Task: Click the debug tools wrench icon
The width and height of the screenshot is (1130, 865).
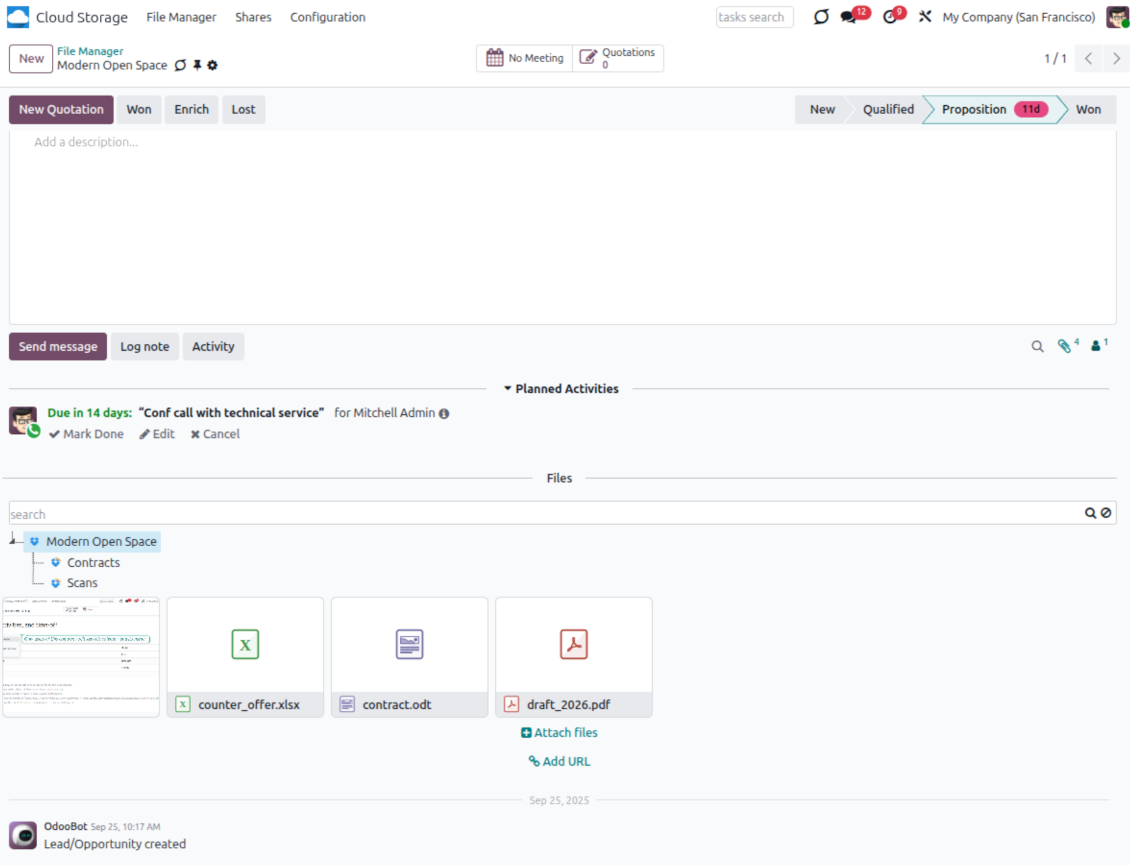Action: tap(925, 17)
